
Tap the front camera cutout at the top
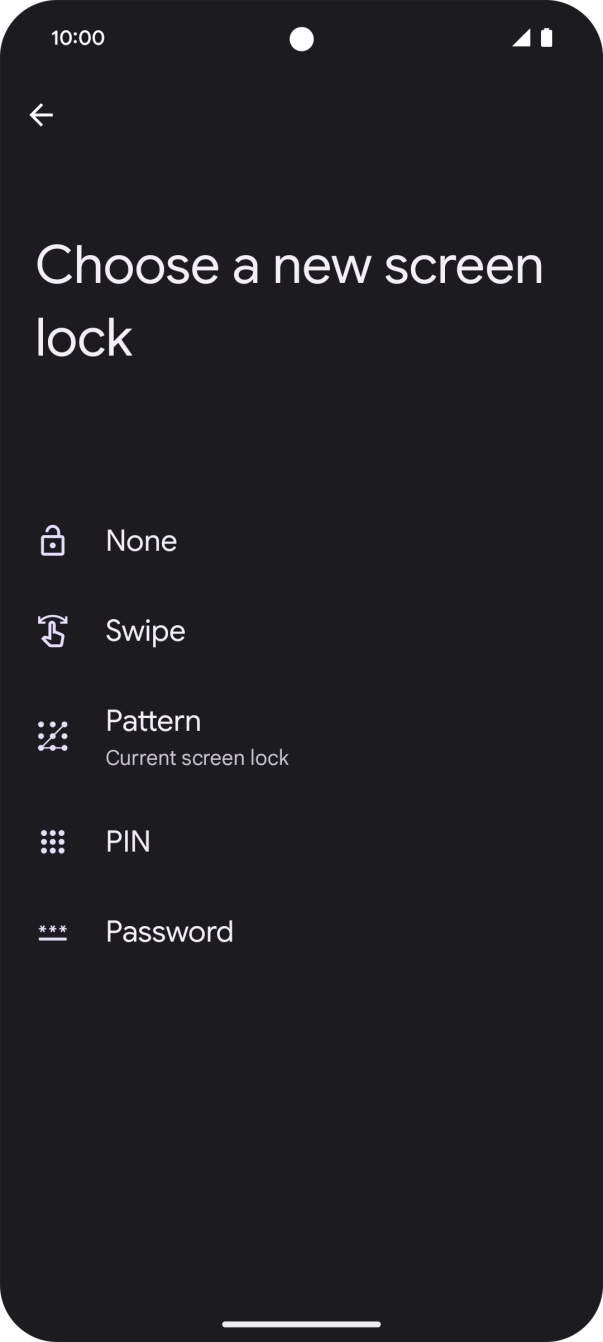click(x=301, y=39)
